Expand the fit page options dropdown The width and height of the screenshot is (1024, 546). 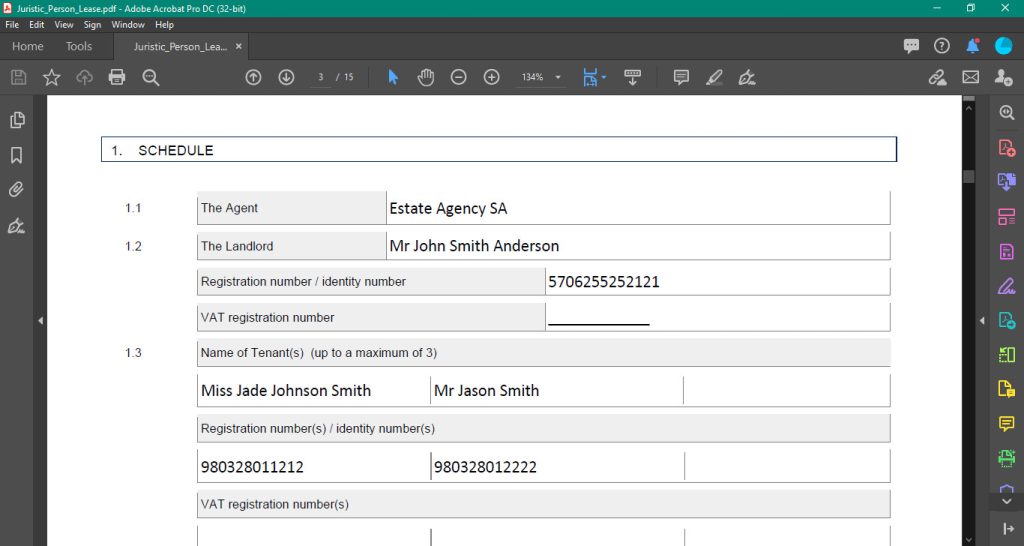[x=604, y=77]
